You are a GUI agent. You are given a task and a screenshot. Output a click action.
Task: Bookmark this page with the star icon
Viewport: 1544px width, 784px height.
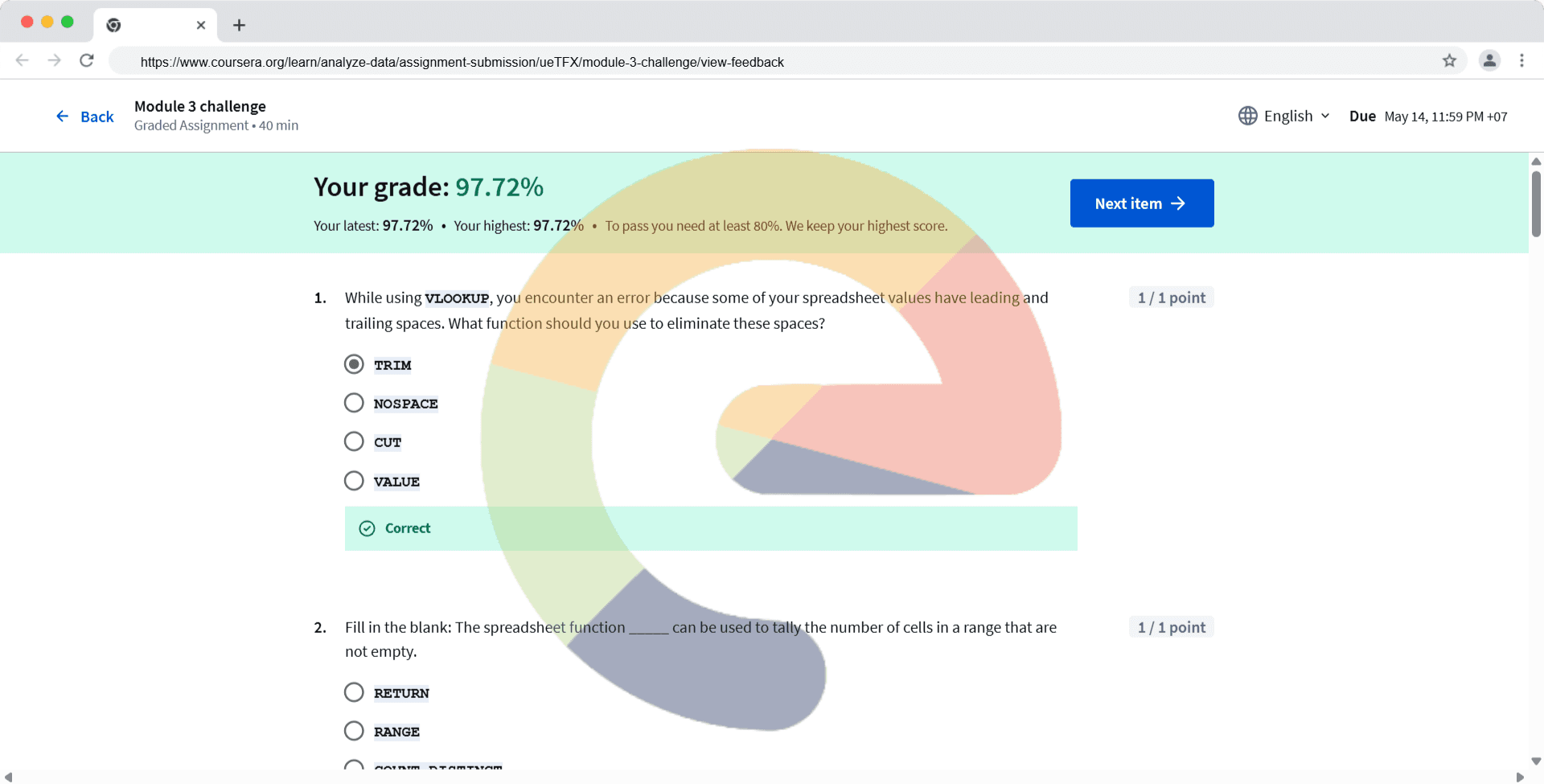point(1449,60)
